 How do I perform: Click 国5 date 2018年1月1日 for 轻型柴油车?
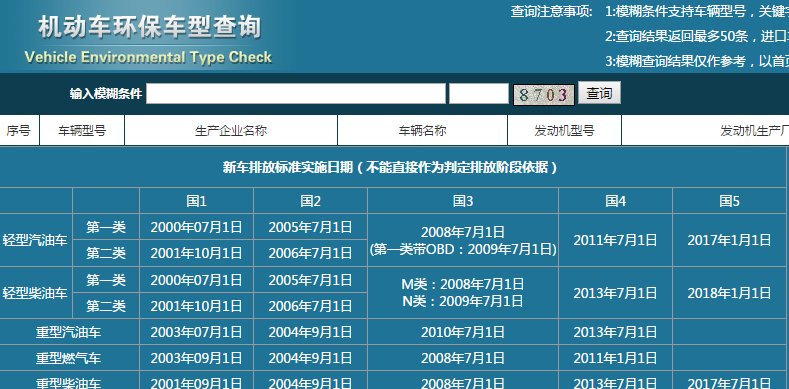(x=730, y=293)
